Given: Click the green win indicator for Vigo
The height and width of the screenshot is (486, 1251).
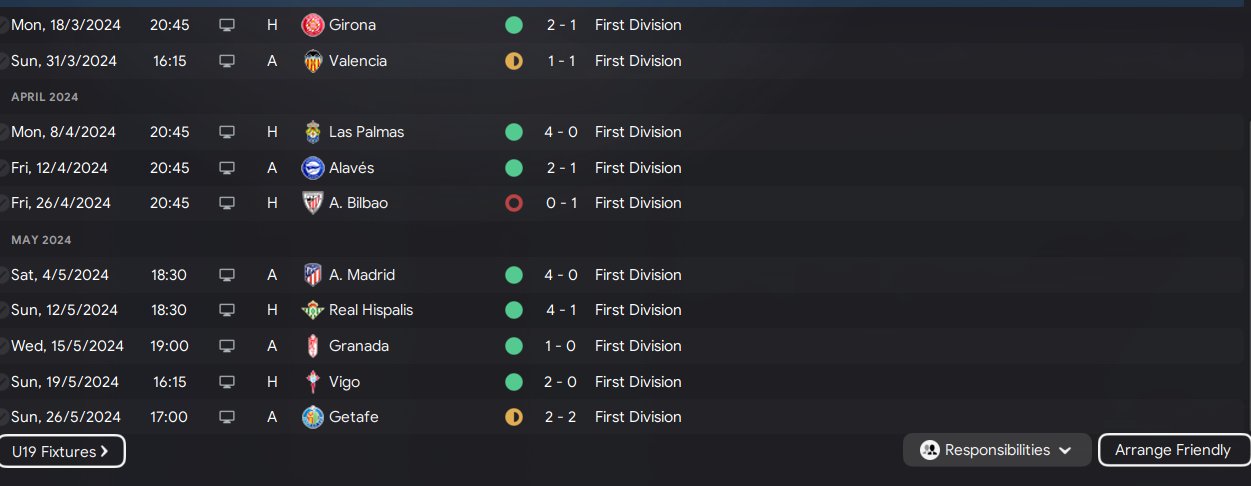Looking at the screenshot, I should tap(514, 382).
